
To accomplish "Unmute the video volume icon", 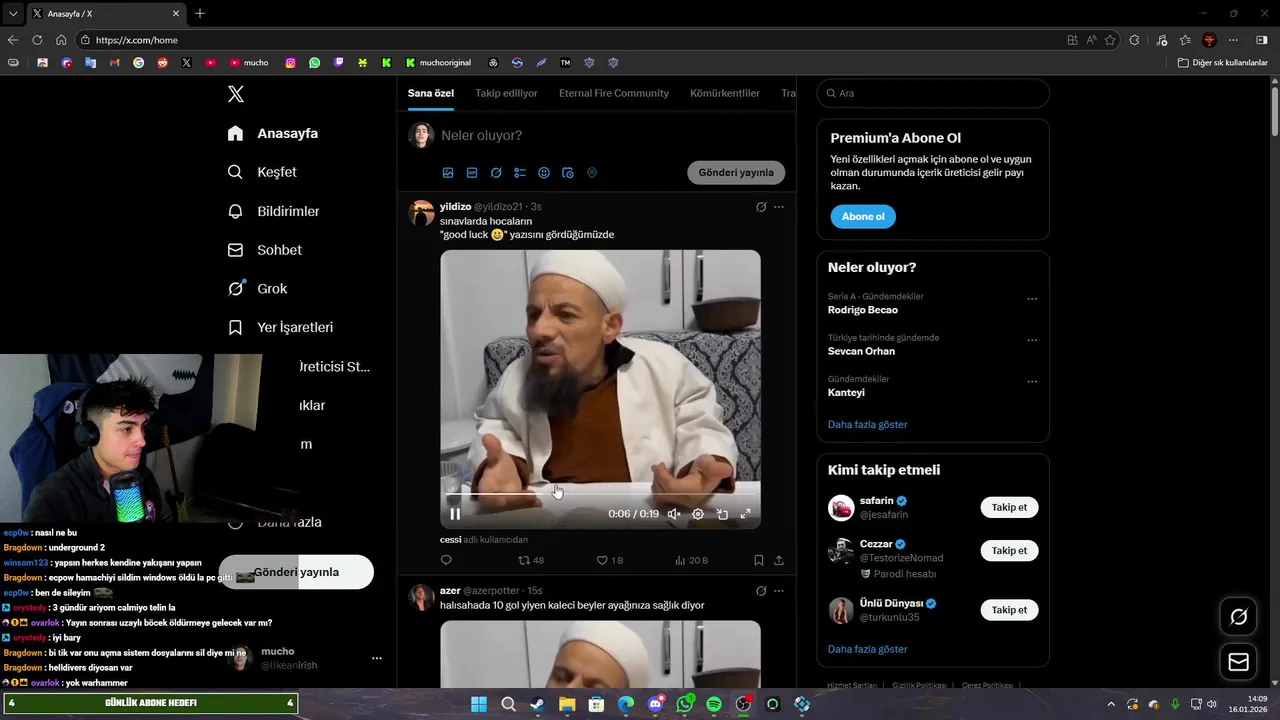I will pos(674,514).
